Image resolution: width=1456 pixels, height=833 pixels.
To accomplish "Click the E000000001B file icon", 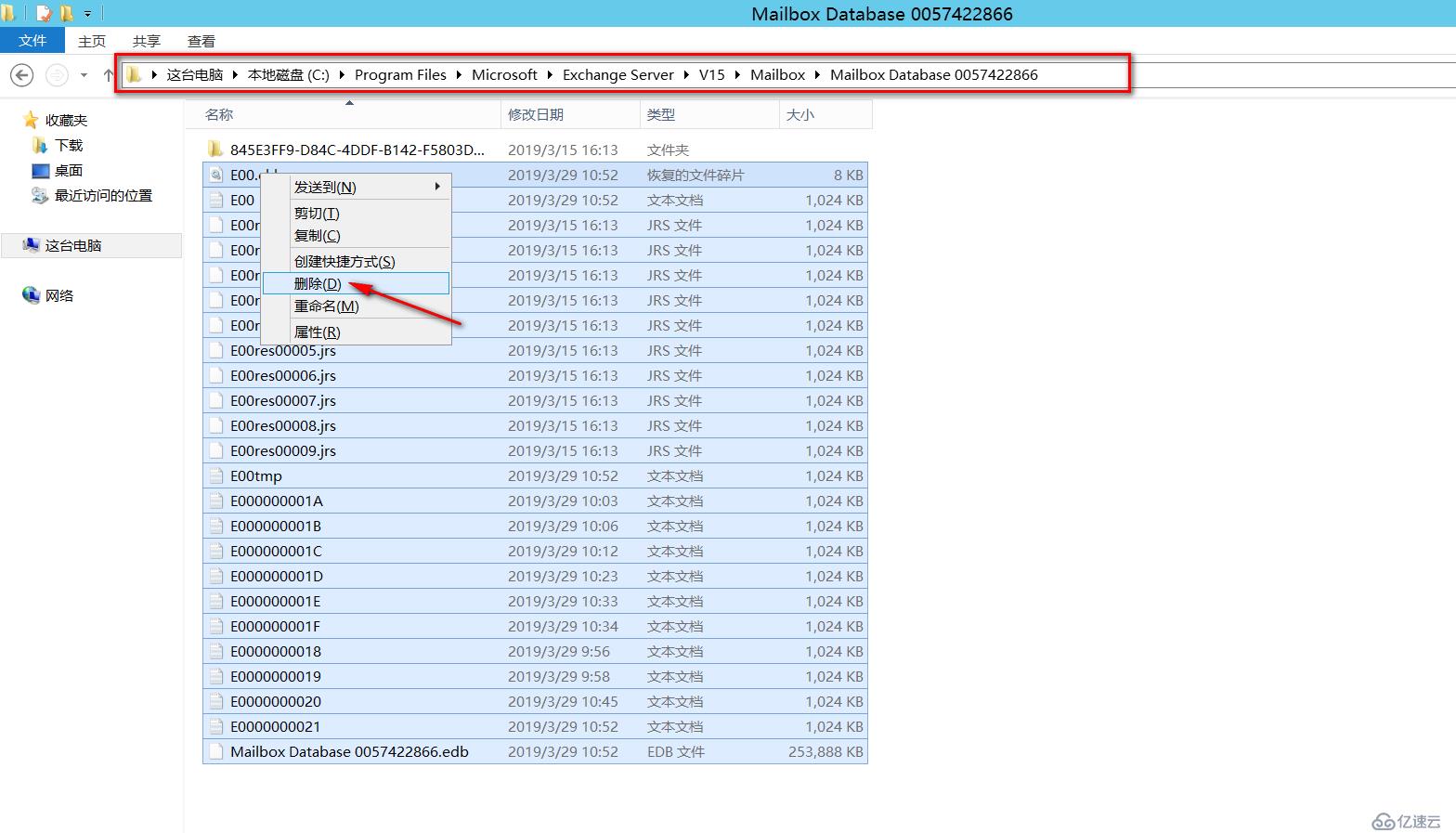I will [216, 526].
